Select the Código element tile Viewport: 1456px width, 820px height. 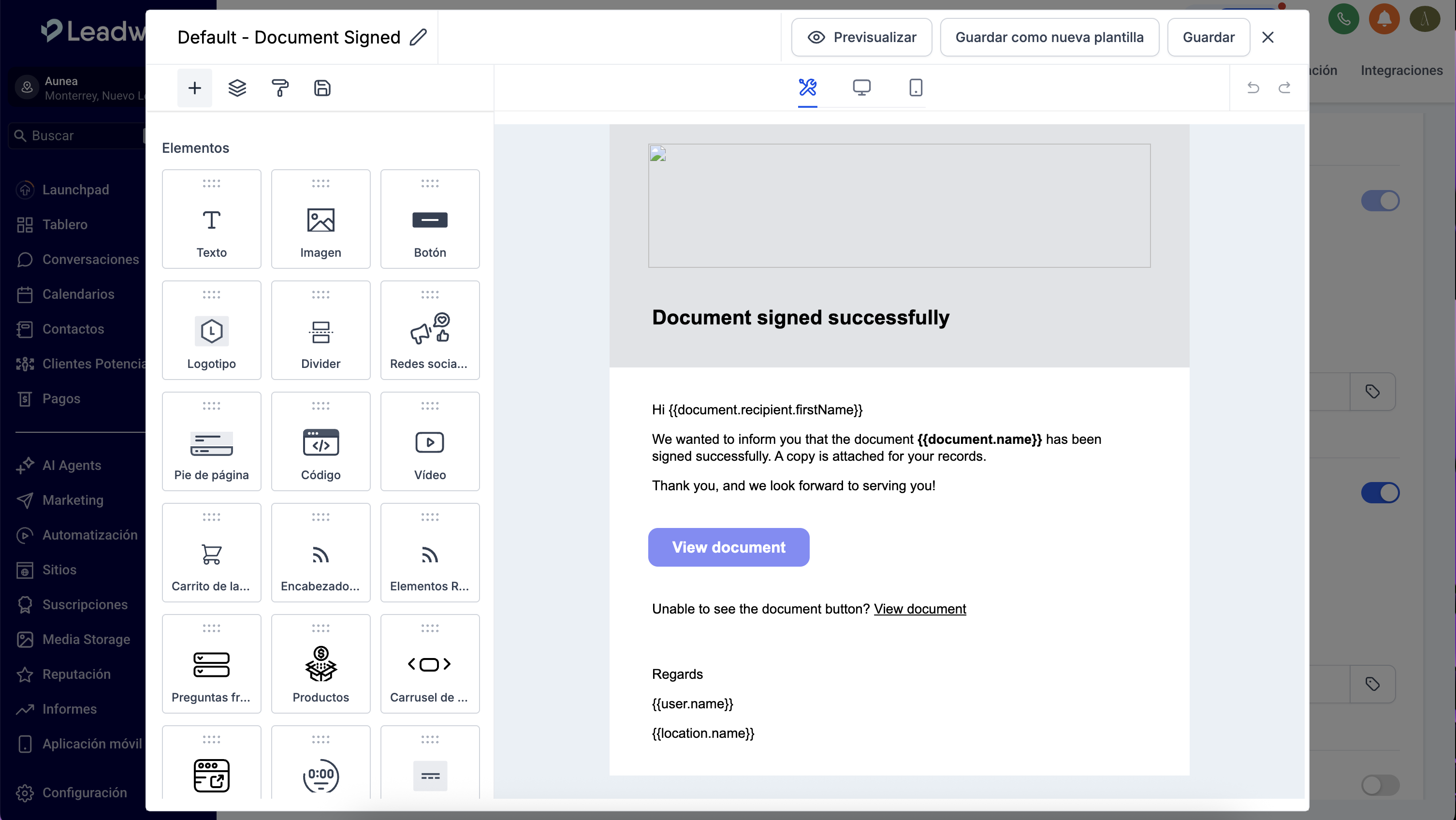click(x=320, y=442)
